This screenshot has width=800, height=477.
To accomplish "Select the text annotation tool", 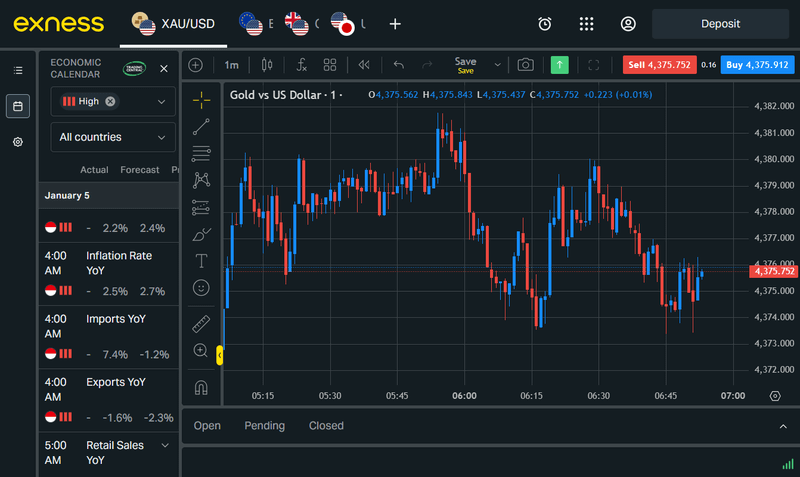I will tap(201, 261).
